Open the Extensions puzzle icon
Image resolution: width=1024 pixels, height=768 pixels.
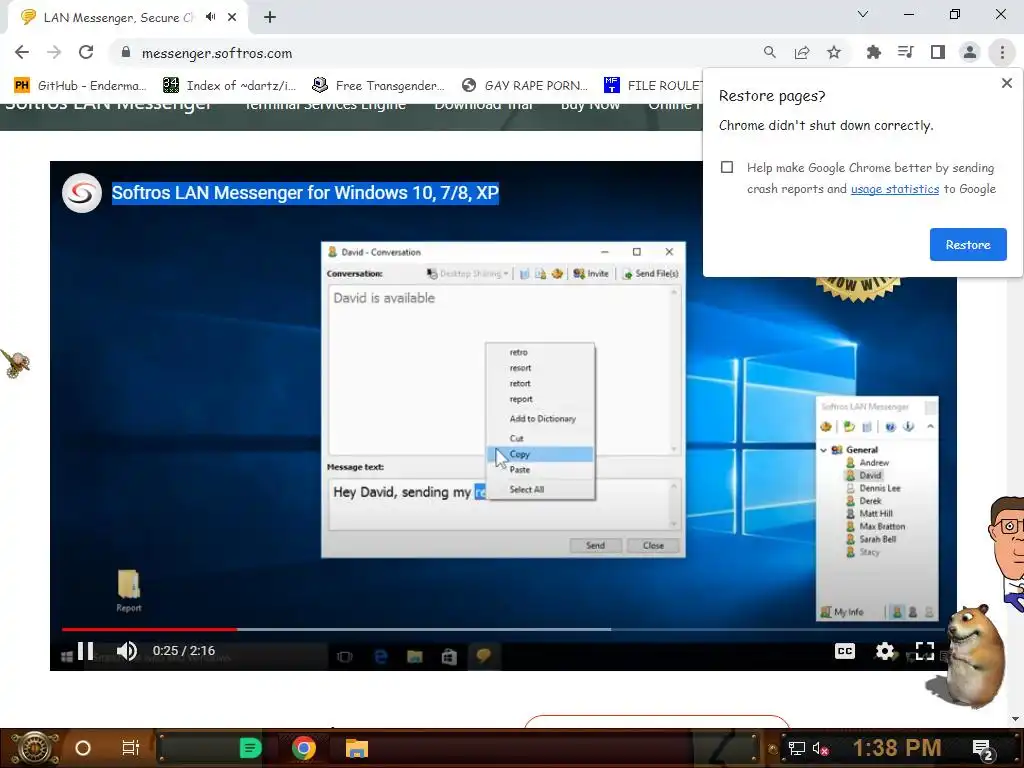873,52
